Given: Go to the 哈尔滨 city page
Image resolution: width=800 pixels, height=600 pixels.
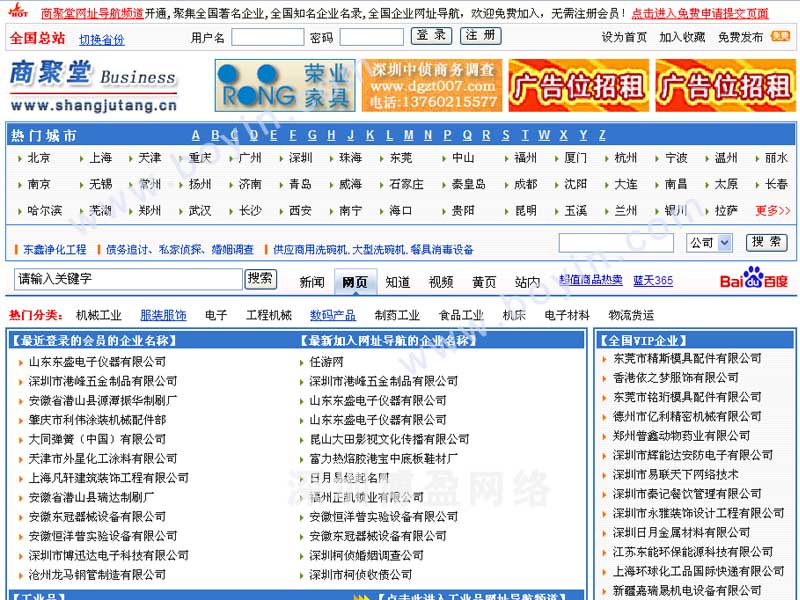Looking at the screenshot, I should point(45,210).
